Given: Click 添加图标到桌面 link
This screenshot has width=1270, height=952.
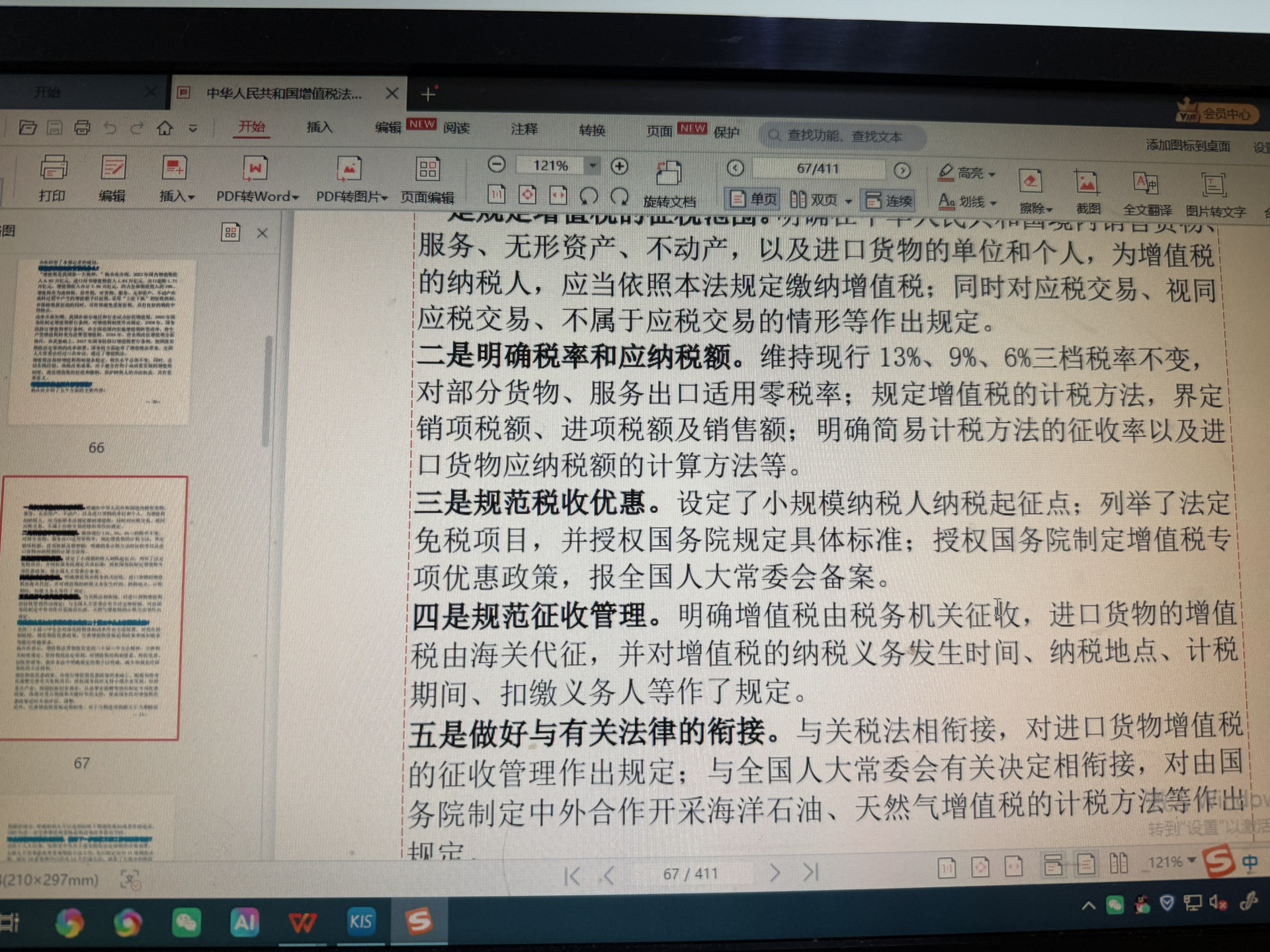Looking at the screenshot, I should click(1188, 145).
